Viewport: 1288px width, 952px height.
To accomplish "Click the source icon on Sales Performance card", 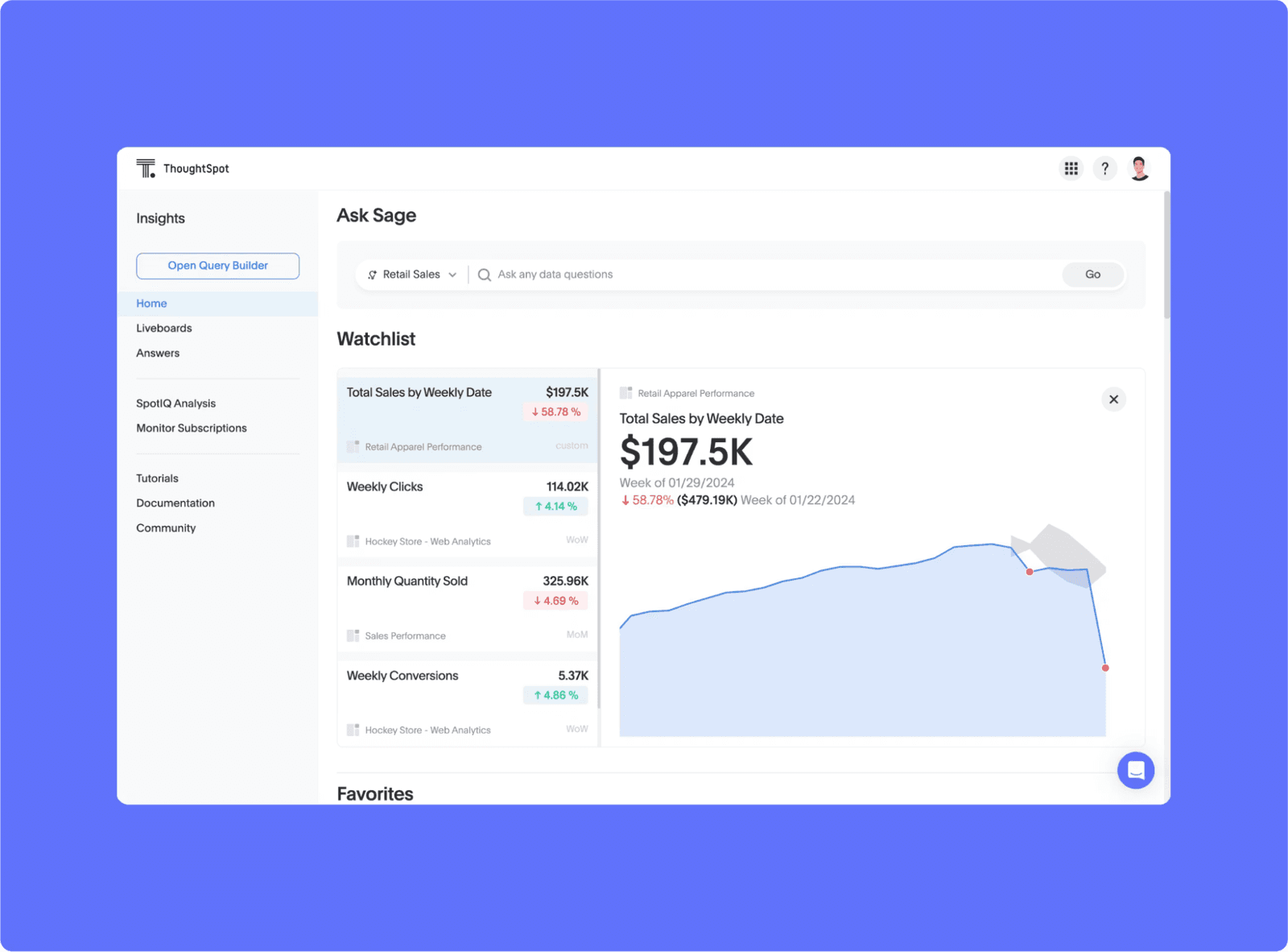I will (353, 635).
